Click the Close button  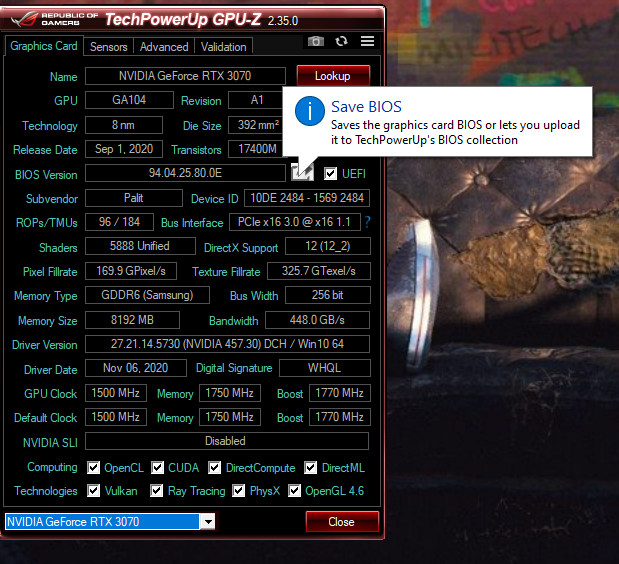(x=341, y=522)
